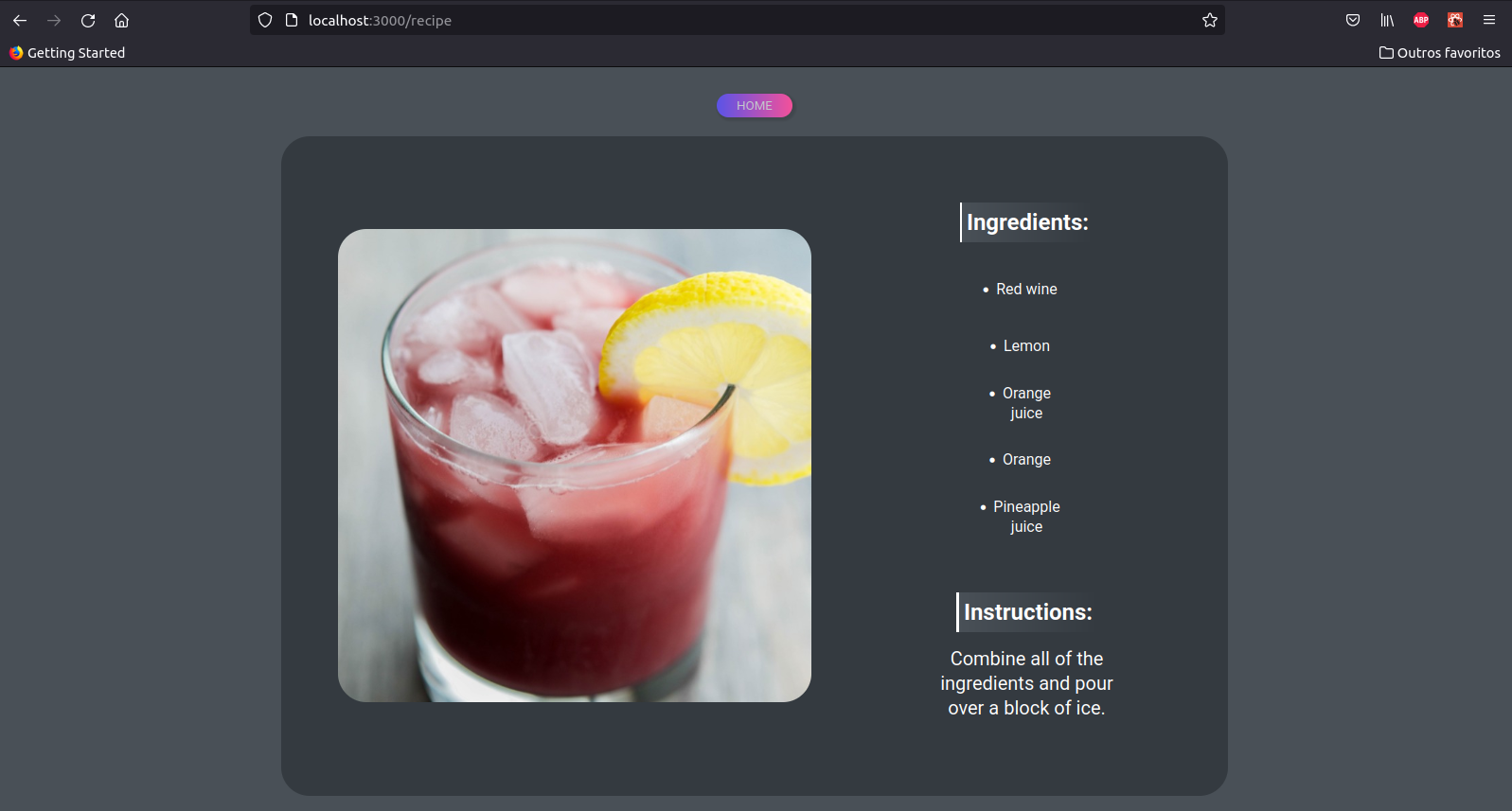1512x811 pixels.
Task: Reload the recipe page
Action: 88,20
